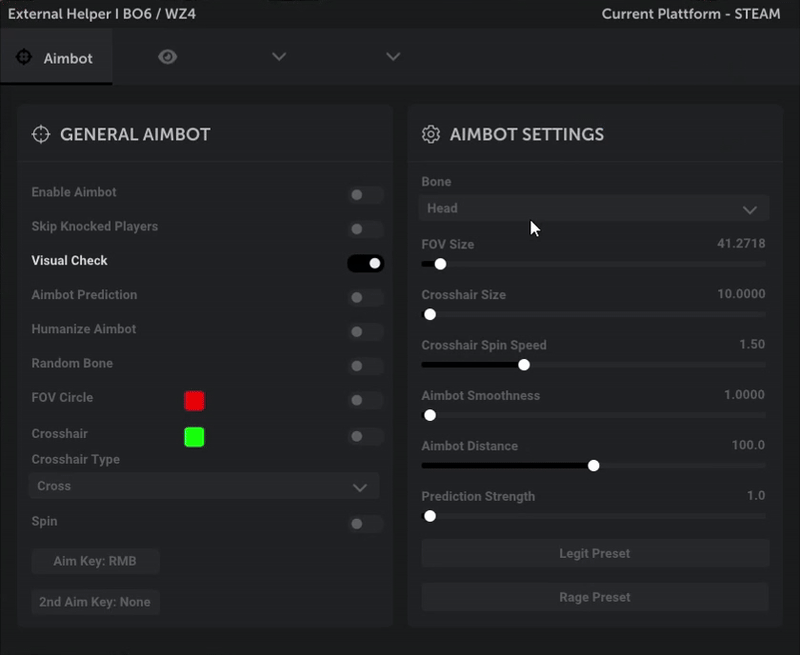This screenshot has width=800, height=655.
Task: Open the Bone dropdown showing Head
Action: click(594, 208)
